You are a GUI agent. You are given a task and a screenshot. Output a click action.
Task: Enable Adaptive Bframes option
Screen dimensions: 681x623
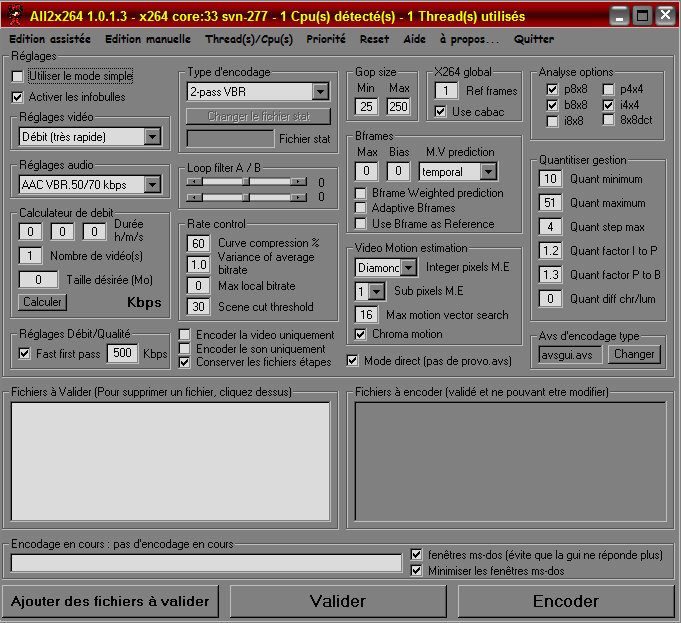coord(362,208)
